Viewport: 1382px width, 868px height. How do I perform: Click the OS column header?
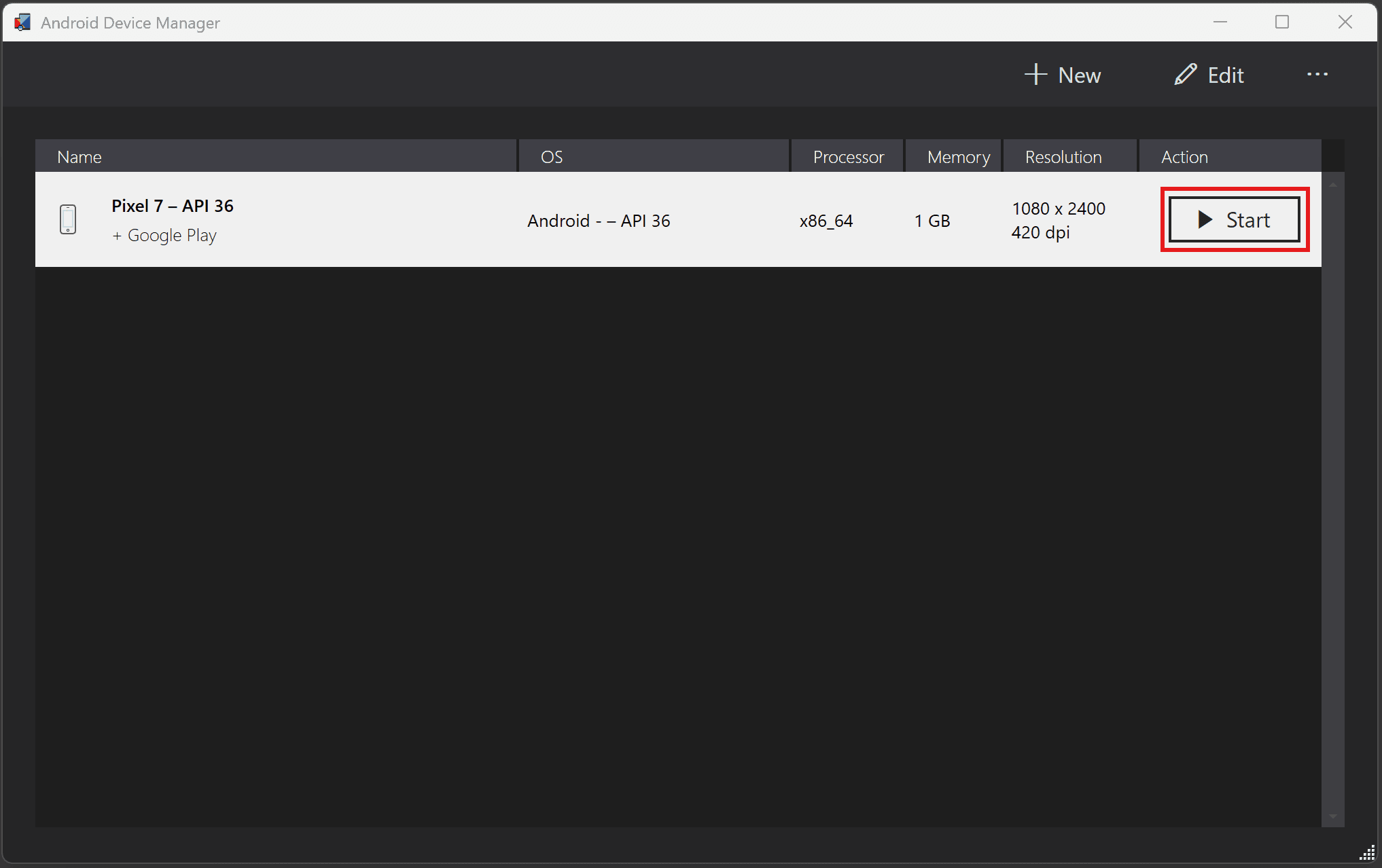[x=552, y=156]
